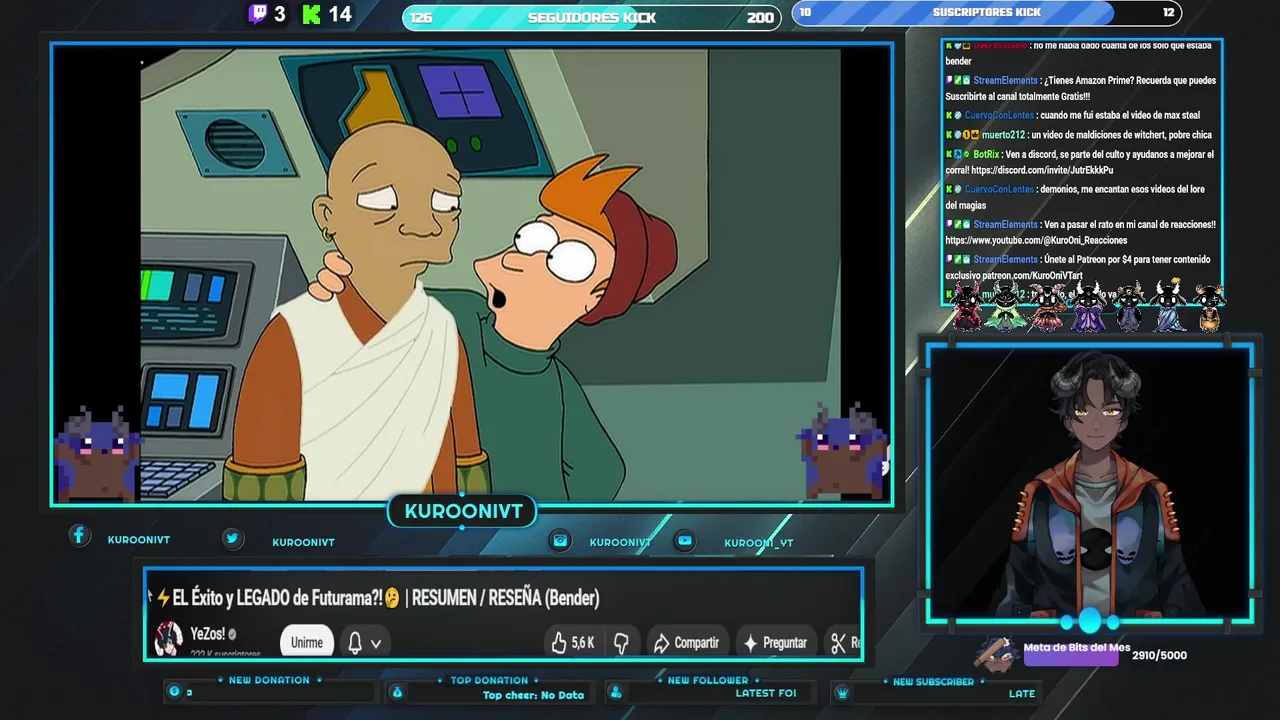Click the 'LATEST FOI' follower text
The width and height of the screenshot is (1280, 720).
tap(766, 693)
